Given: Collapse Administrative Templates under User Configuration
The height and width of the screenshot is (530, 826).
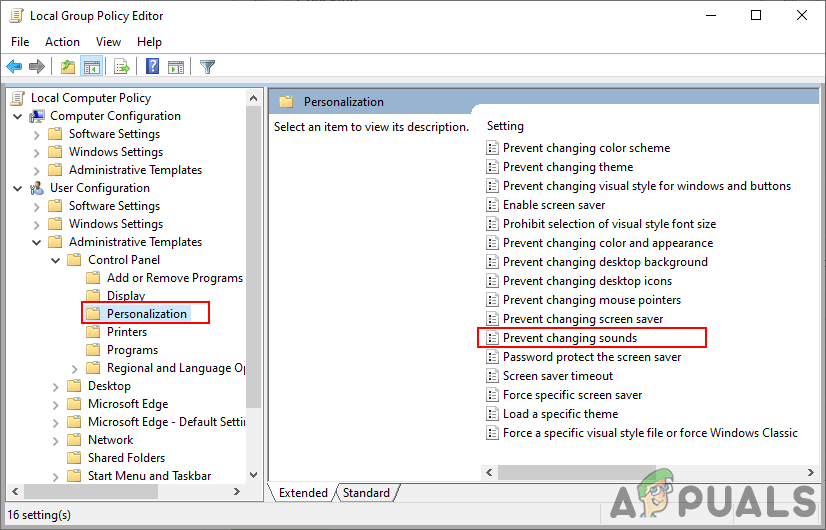Looking at the screenshot, I should pos(37,243).
